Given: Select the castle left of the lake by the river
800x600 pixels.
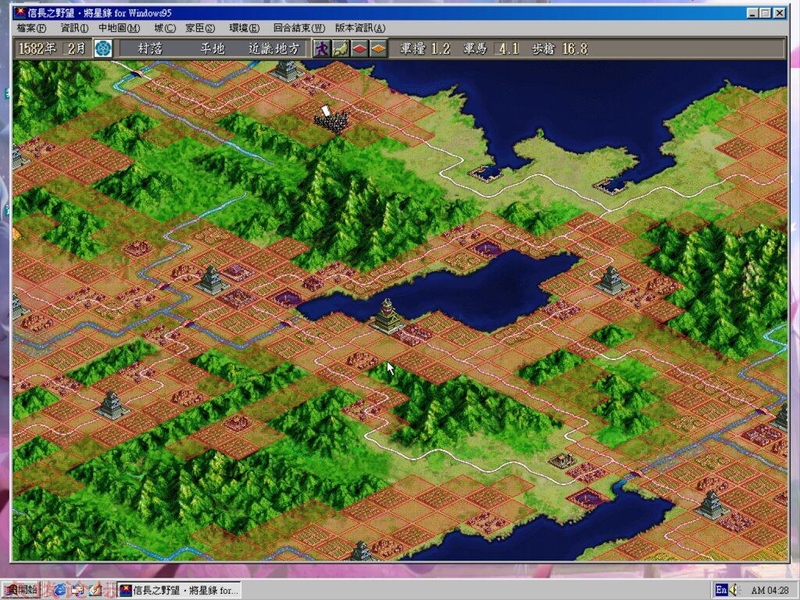Looking at the screenshot, I should (211, 280).
